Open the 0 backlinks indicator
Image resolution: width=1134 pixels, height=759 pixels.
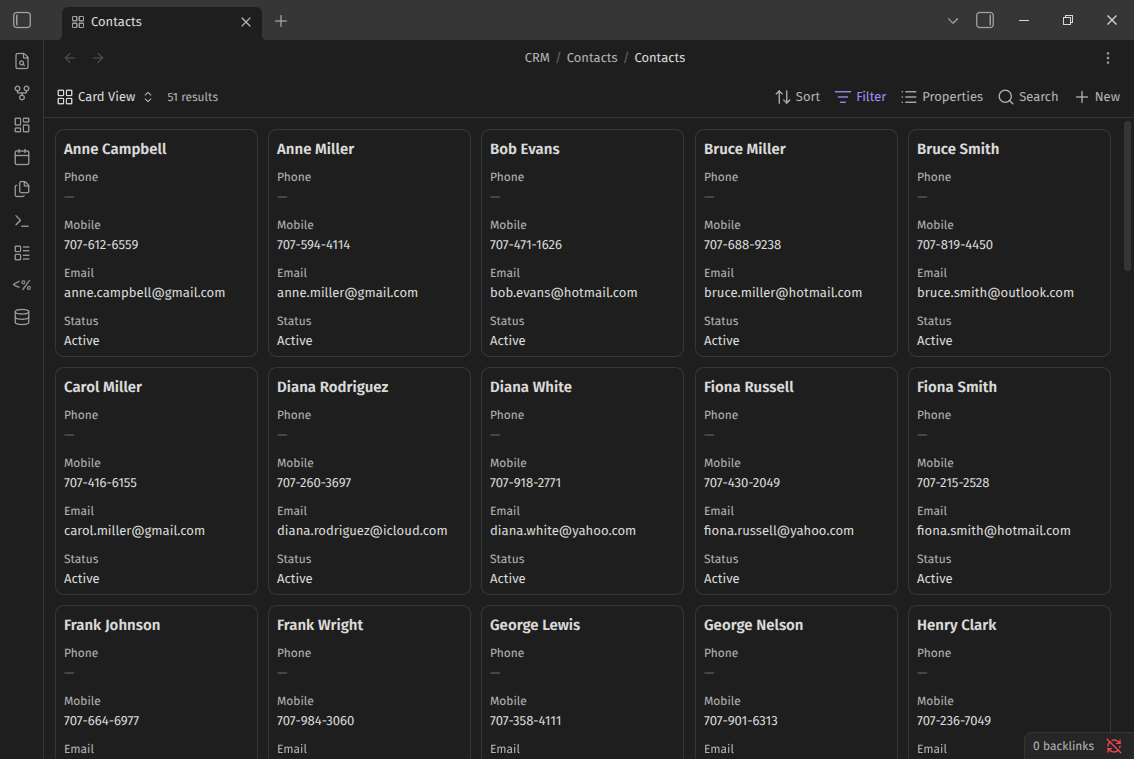[1063, 746]
